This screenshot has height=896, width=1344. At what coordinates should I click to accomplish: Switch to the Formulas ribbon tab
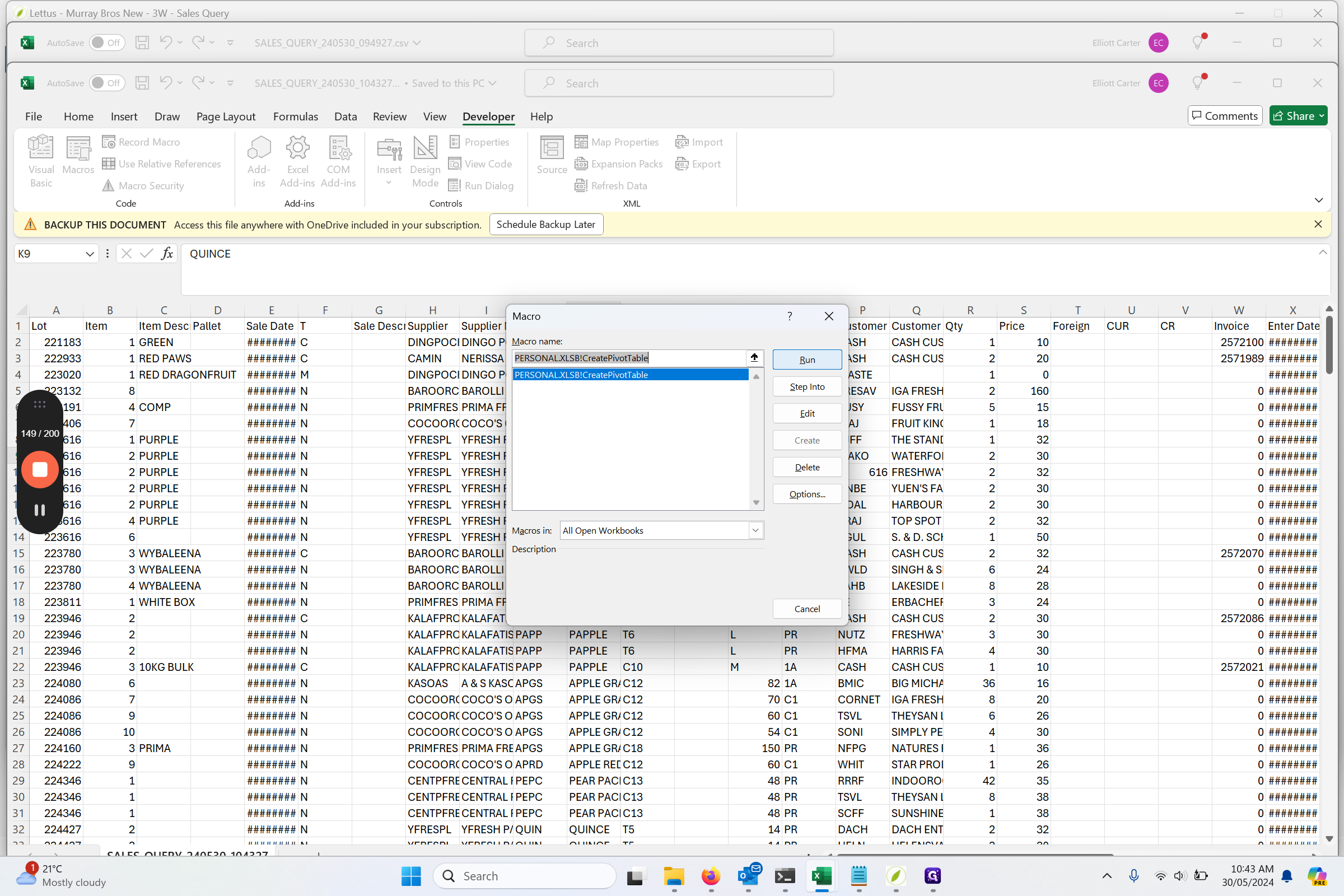296,116
